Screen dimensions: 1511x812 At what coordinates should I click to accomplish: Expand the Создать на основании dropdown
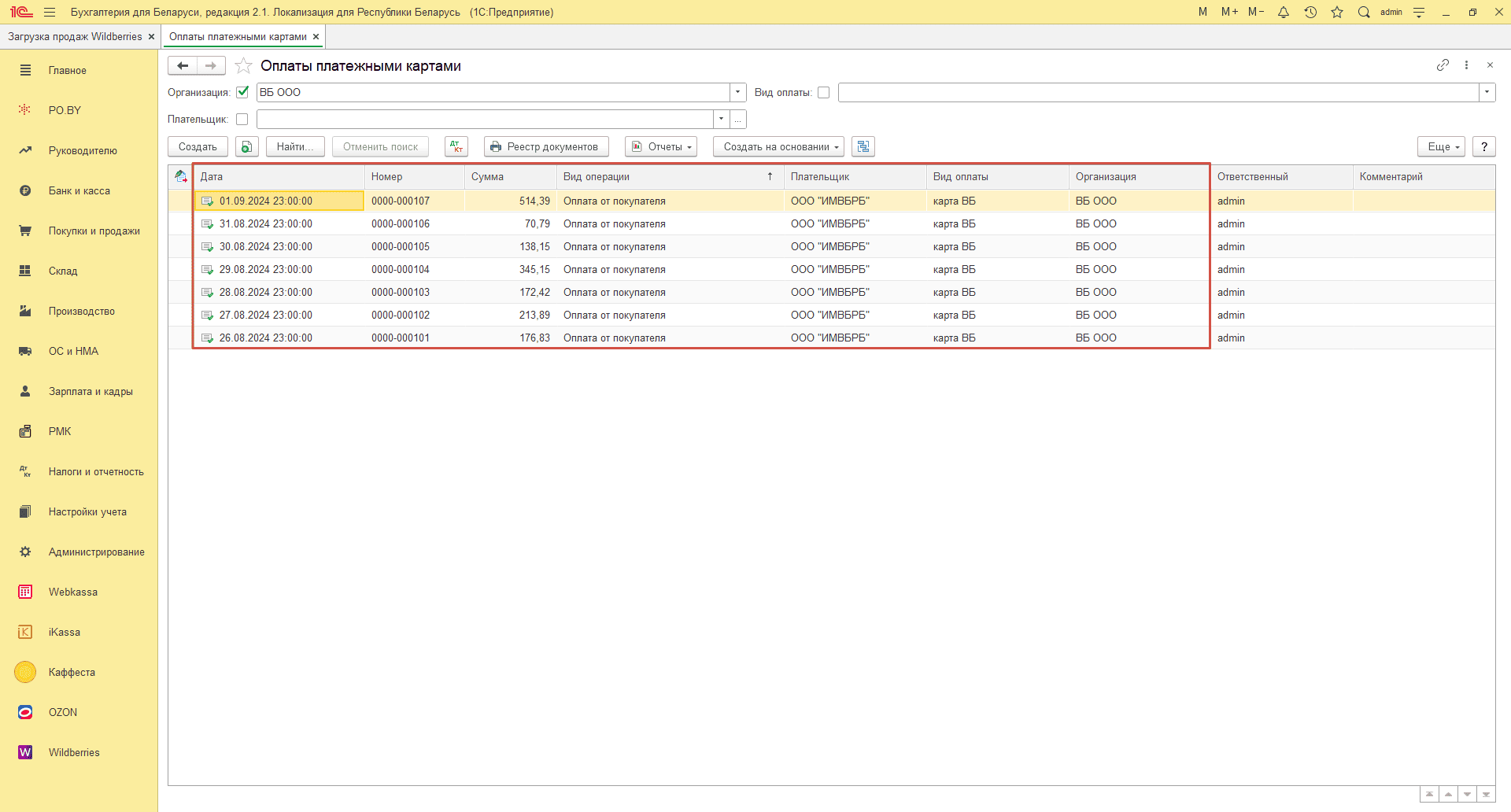click(x=778, y=147)
